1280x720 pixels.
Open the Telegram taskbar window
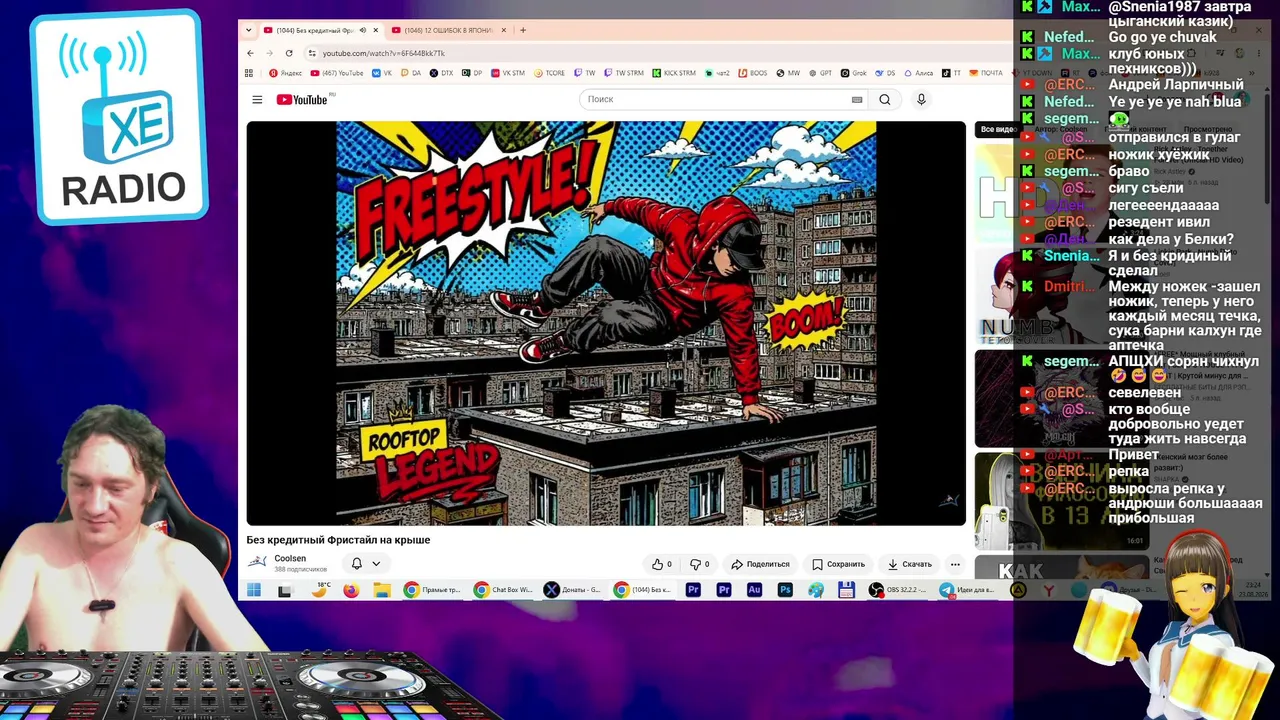pos(968,590)
